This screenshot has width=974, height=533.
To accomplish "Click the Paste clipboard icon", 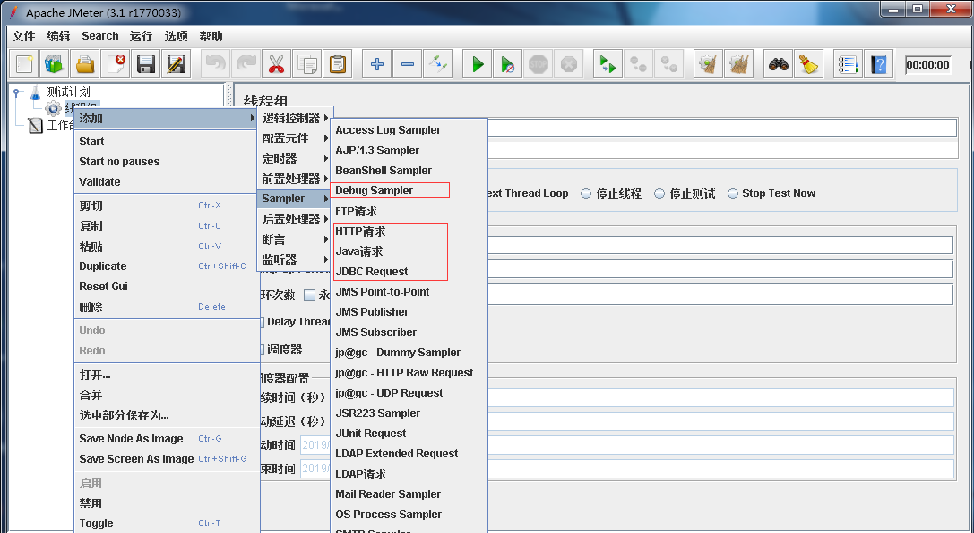I will click(337, 64).
